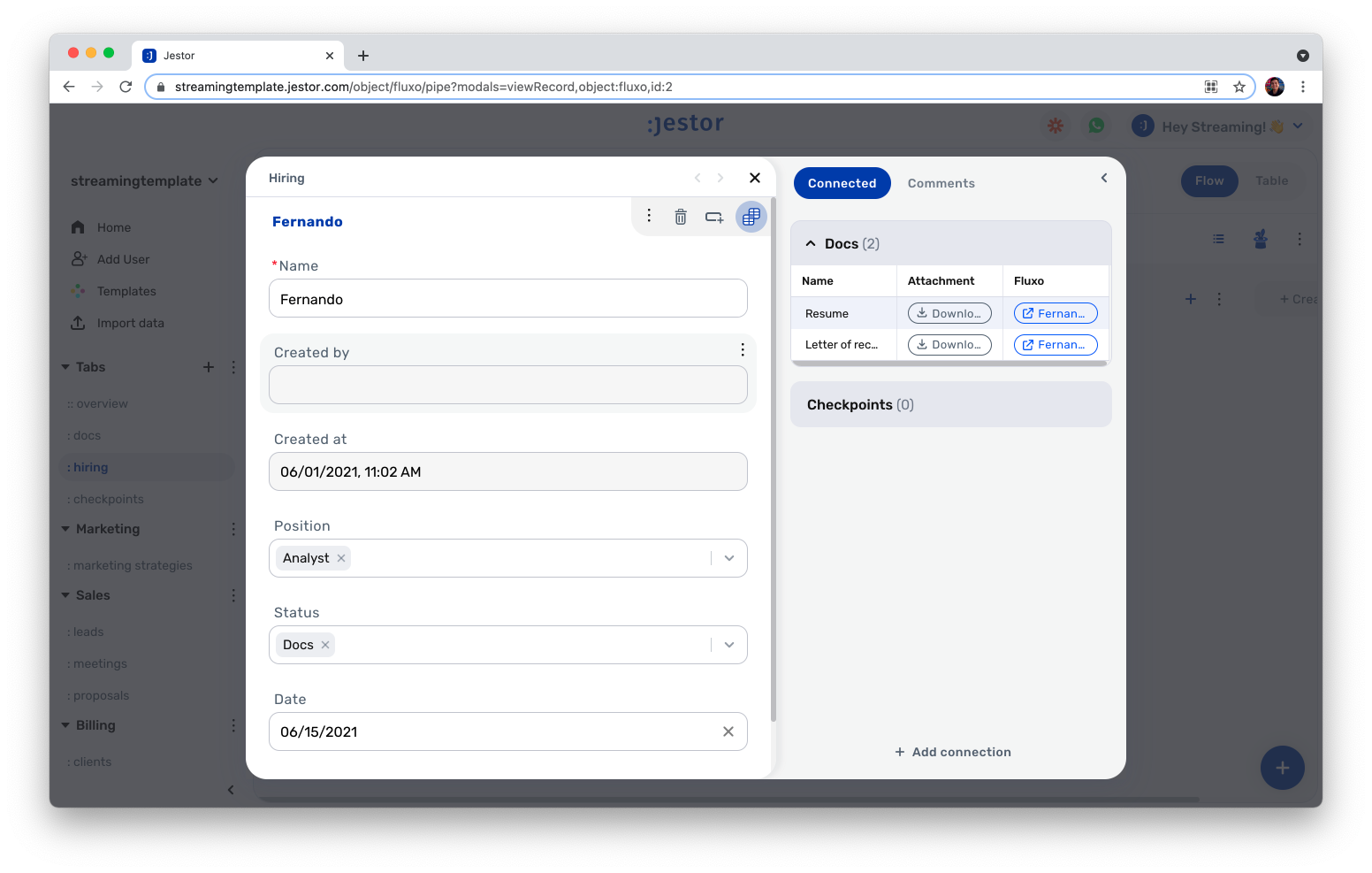Screen dimensions: 1372x873
Task: Collapse the Marketing section triangle
Action: click(65, 529)
